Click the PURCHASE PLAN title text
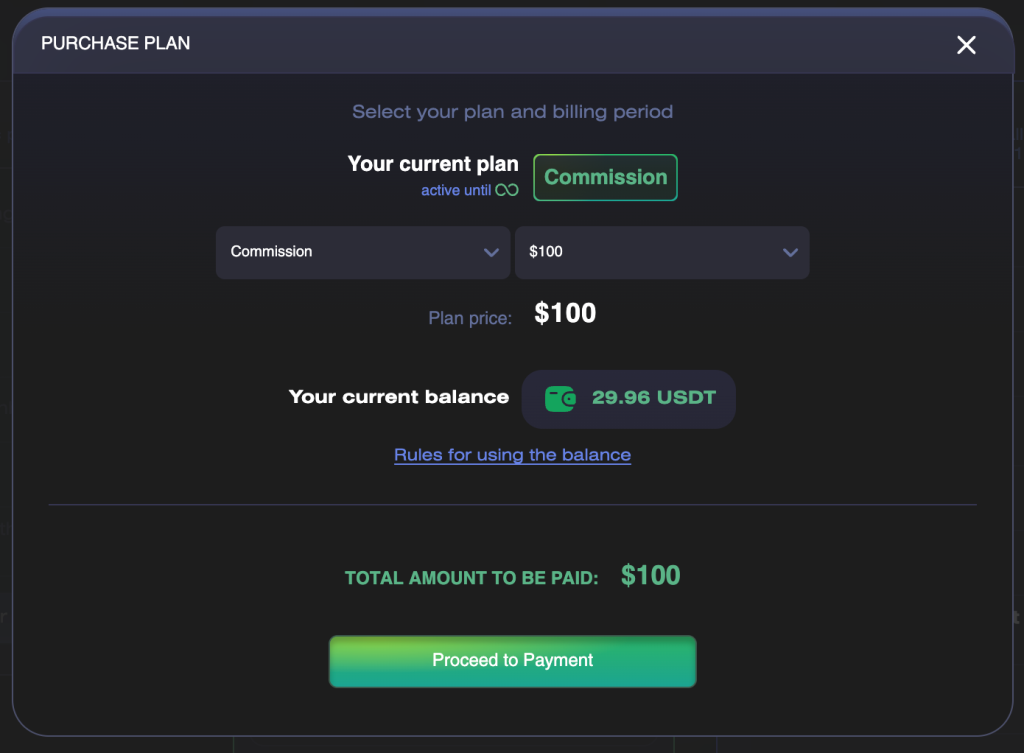 point(116,43)
